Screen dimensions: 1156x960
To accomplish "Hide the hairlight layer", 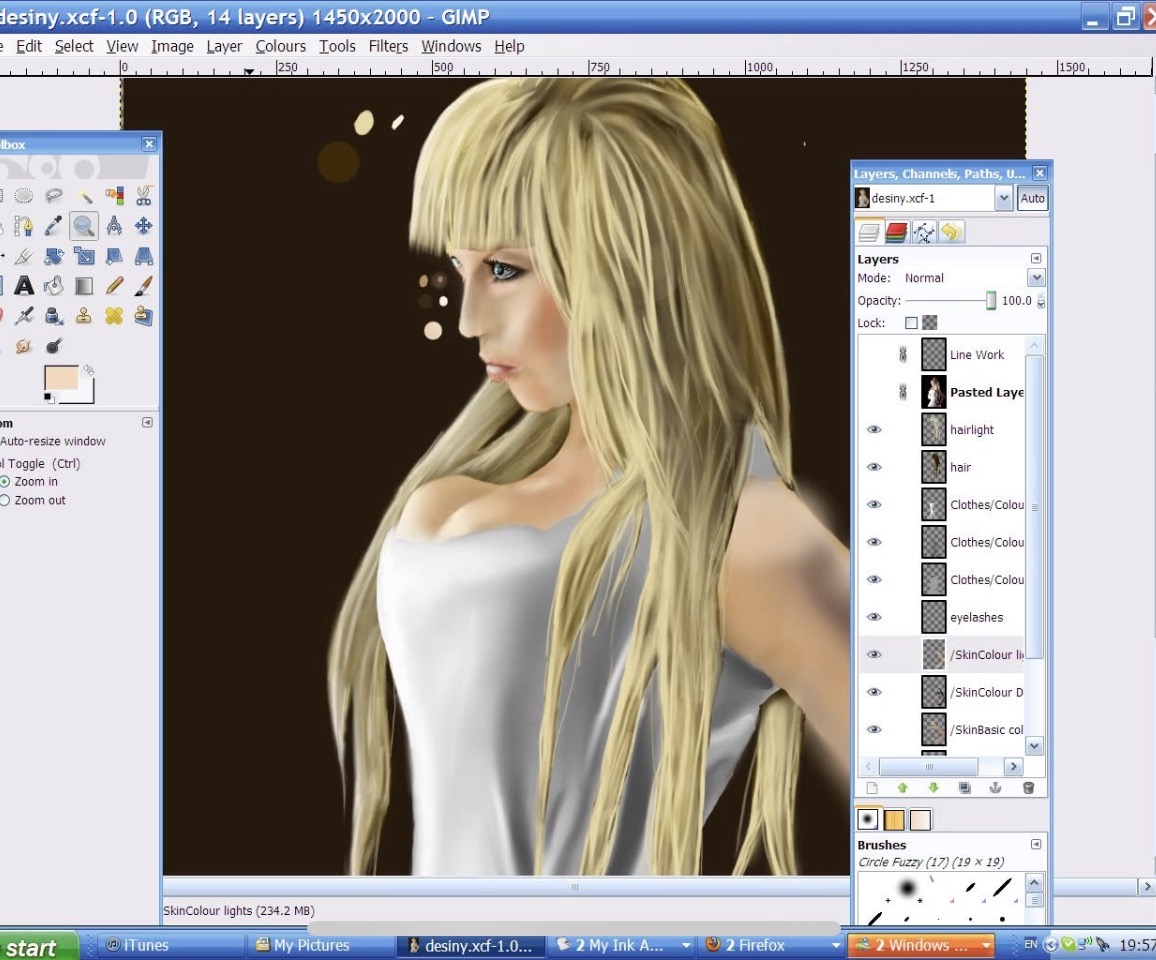I will coord(874,429).
